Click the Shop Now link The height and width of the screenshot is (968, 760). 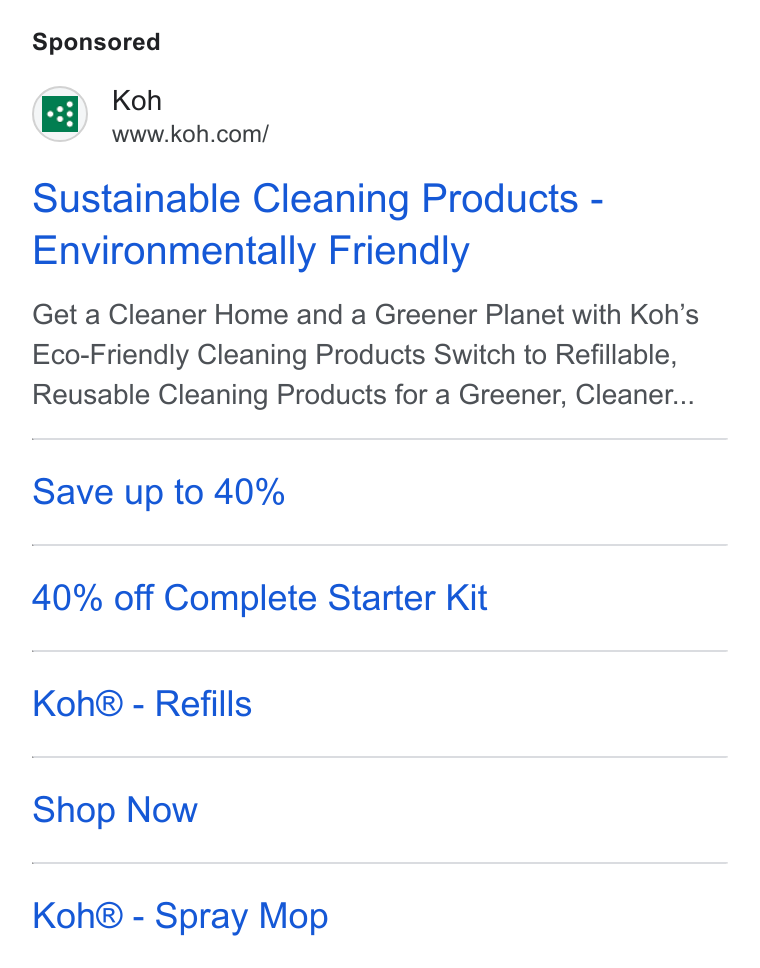(x=115, y=809)
